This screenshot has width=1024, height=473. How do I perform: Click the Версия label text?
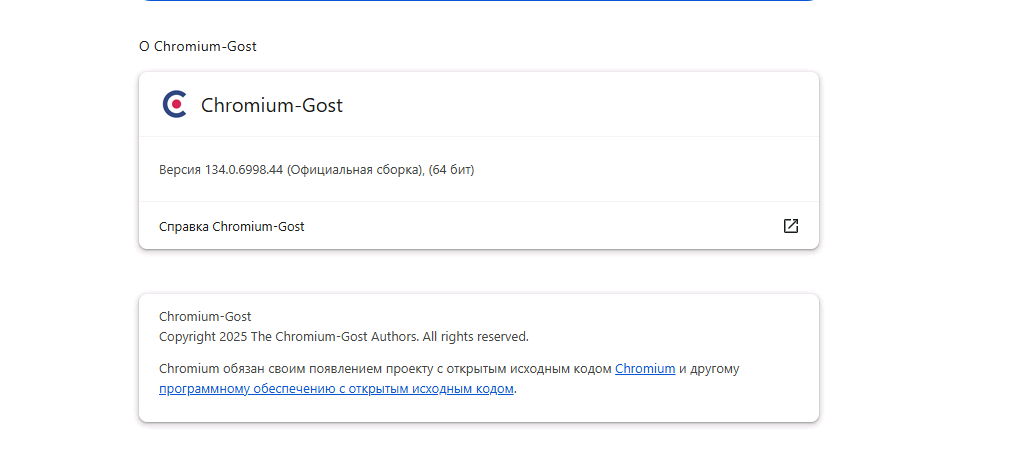180,170
